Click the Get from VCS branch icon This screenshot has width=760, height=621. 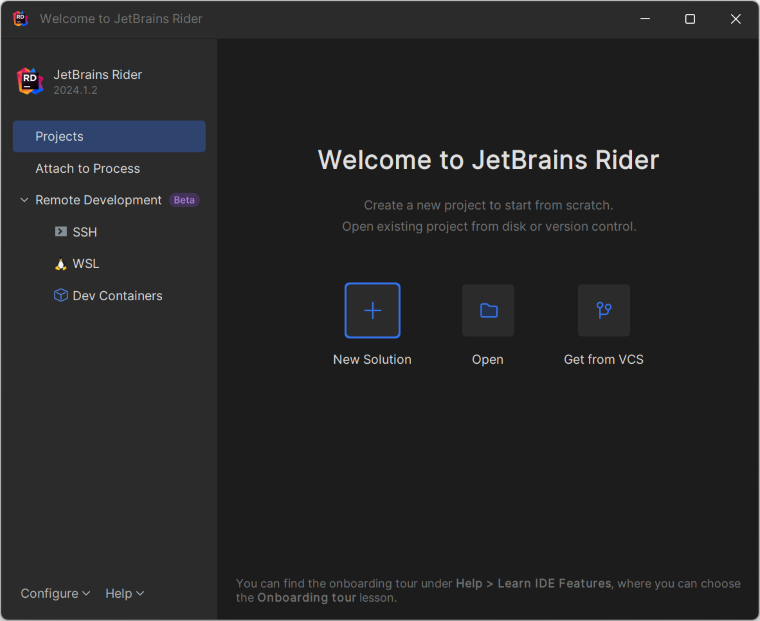(604, 310)
